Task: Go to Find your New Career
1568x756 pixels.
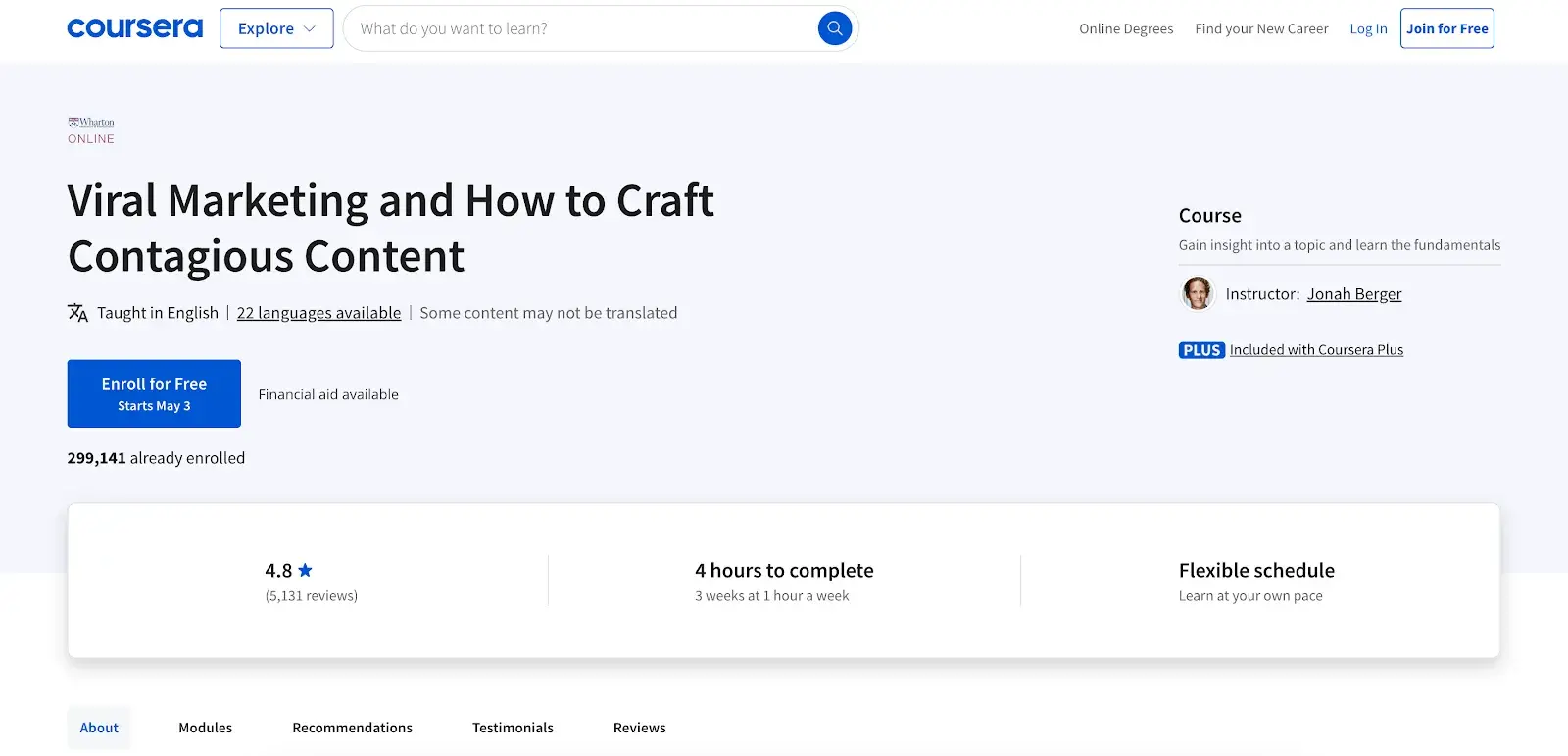Action: tap(1261, 28)
